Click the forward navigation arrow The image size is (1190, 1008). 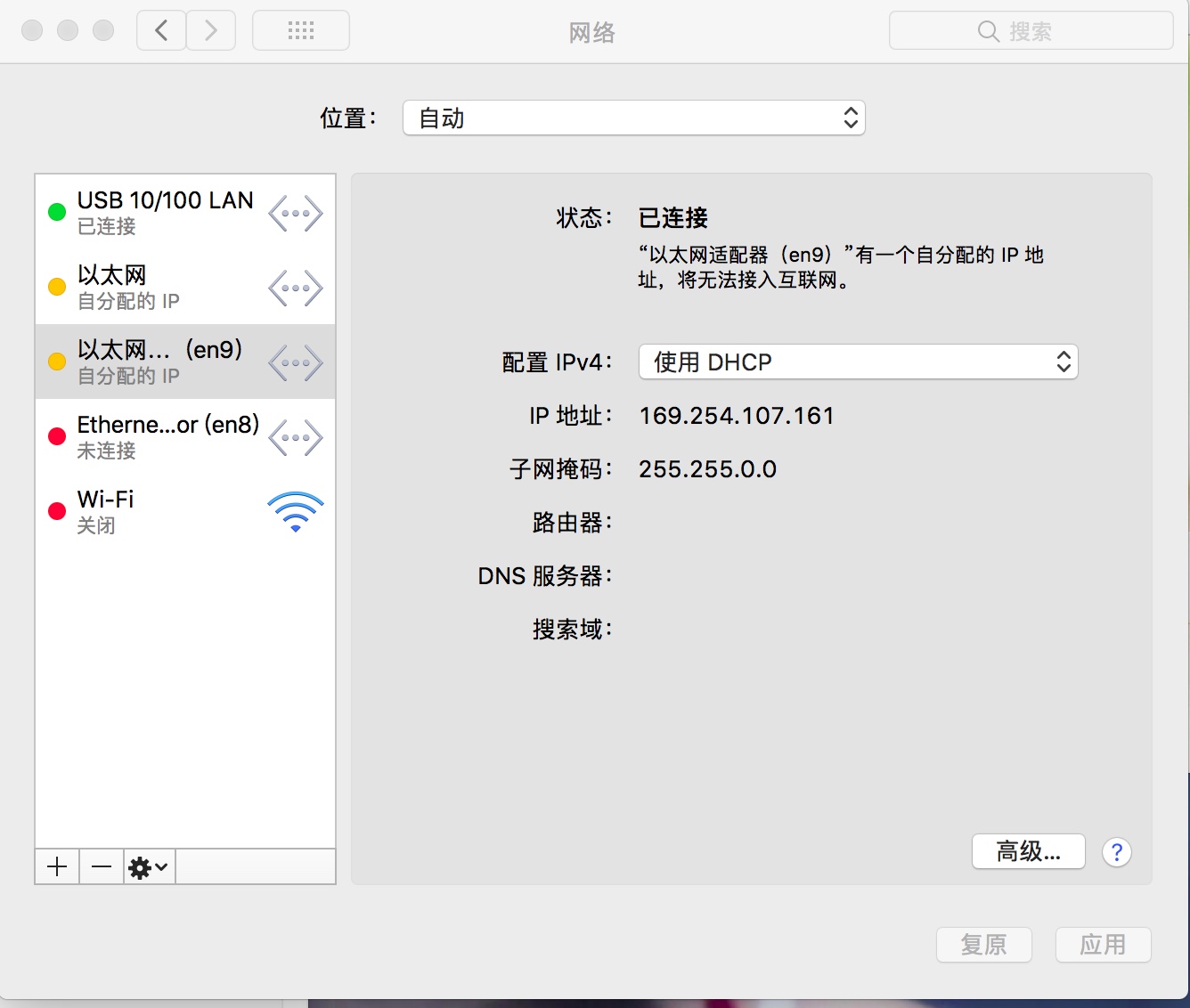pyautogui.click(x=211, y=31)
